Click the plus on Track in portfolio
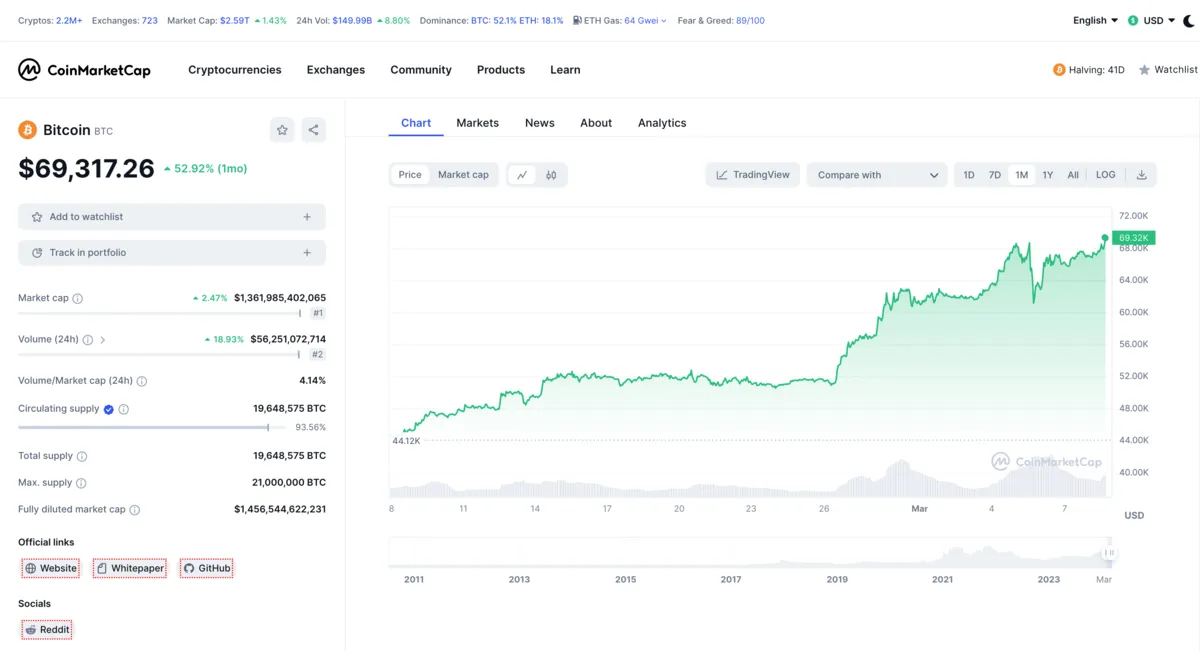Screen dimensions: 1200x651 pos(307,253)
